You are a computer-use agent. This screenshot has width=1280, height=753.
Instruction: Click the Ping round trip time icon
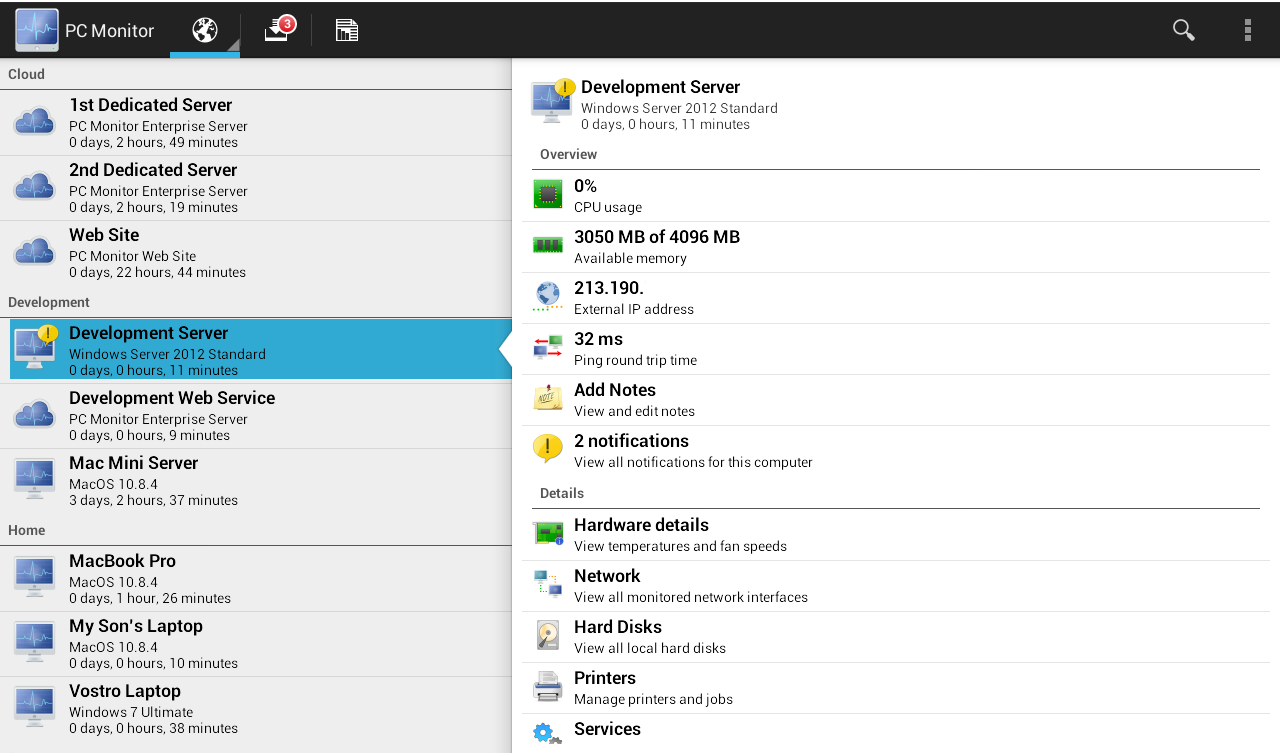click(548, 347)
